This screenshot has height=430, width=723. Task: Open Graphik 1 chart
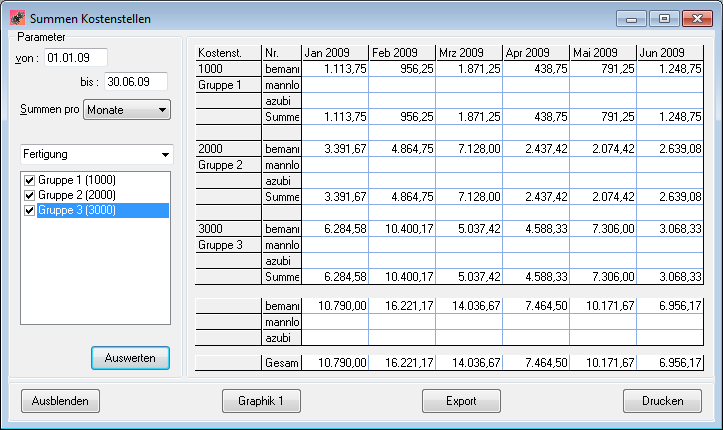(261, 401)
